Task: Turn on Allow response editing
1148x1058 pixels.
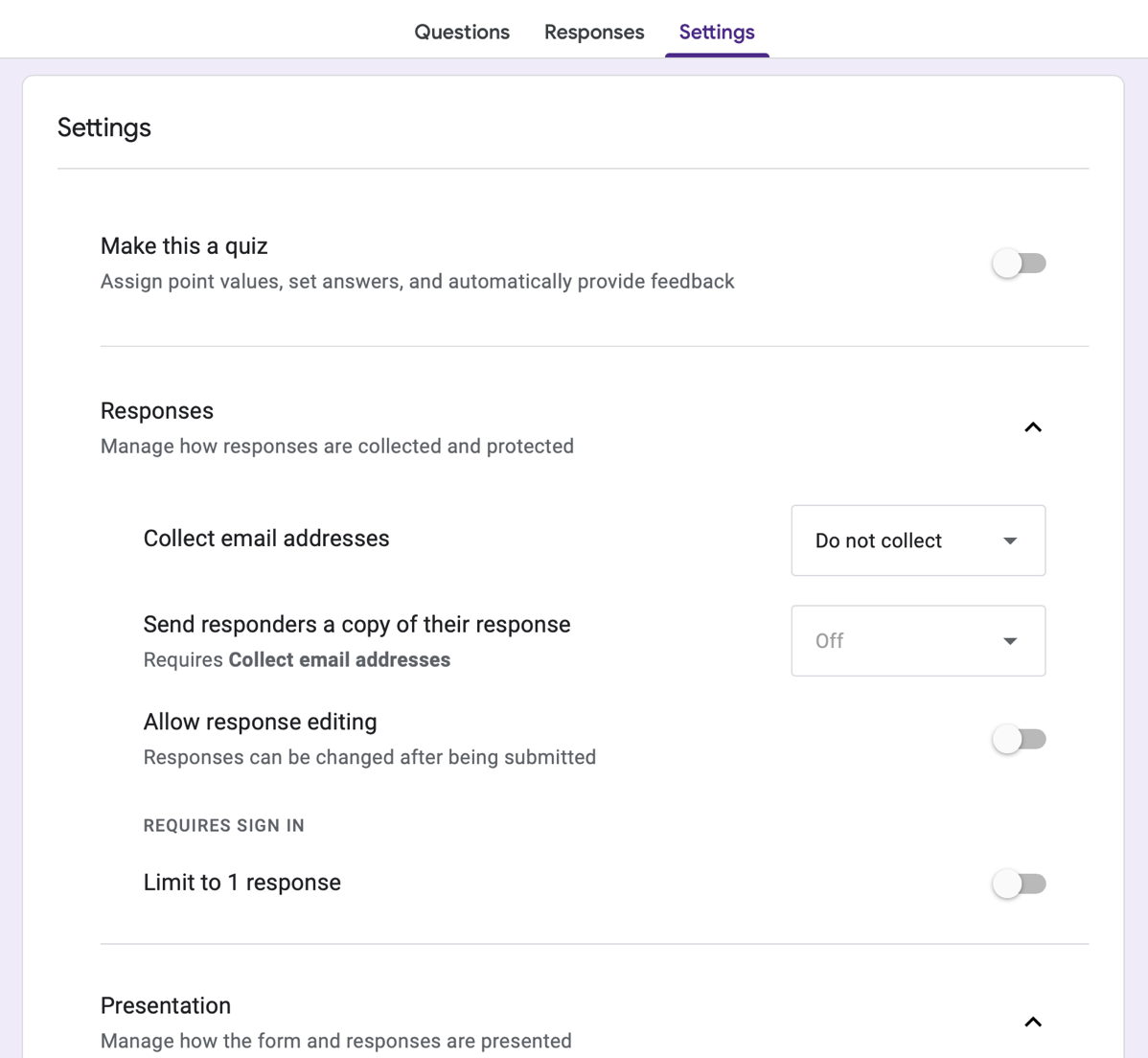Action: pyautogui.click(x=1019, y=739)
